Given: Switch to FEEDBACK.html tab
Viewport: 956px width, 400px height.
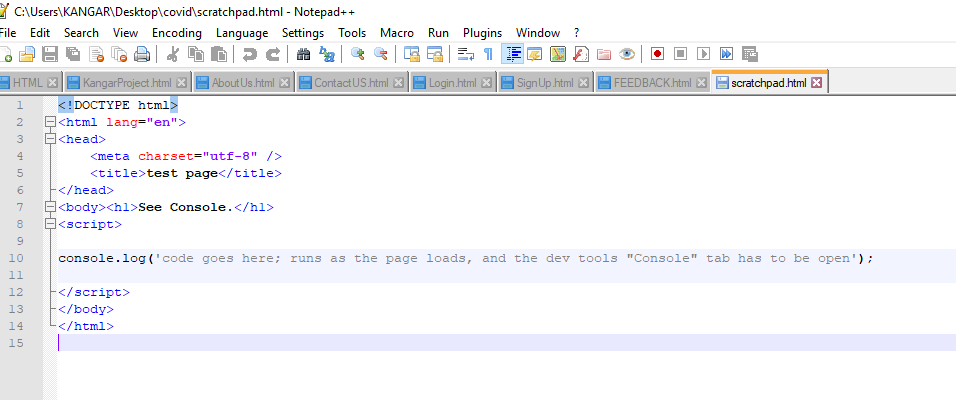Looking at the screenshot, I should [652, 83].
